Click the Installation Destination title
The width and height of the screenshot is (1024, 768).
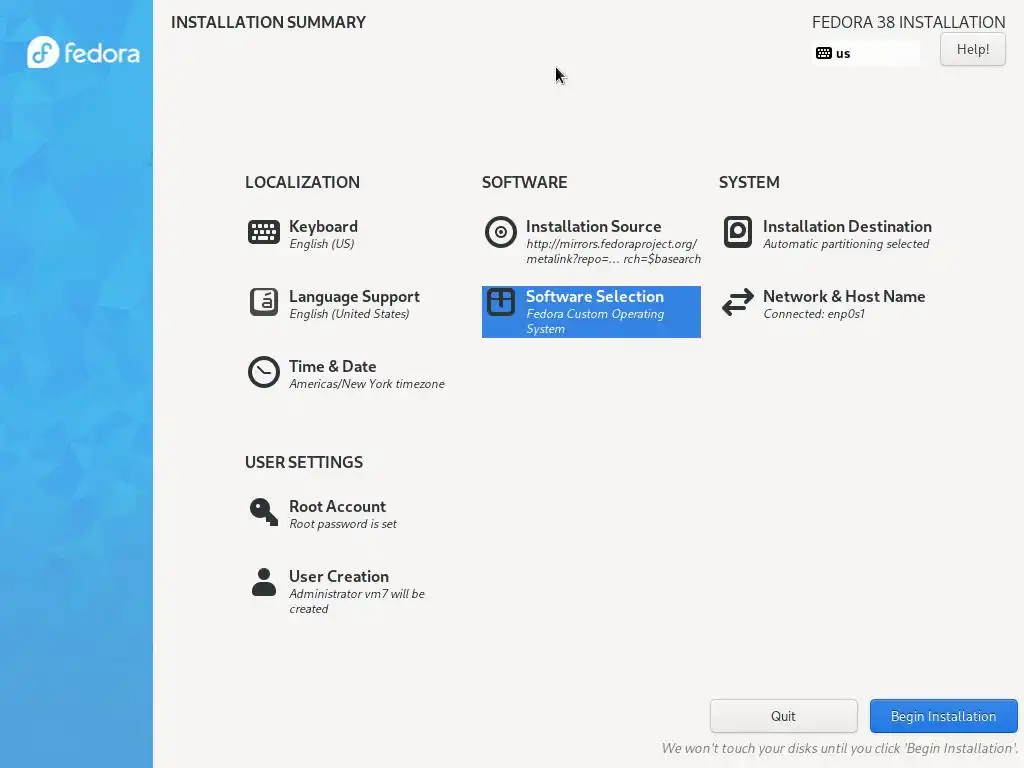(848, 227)
